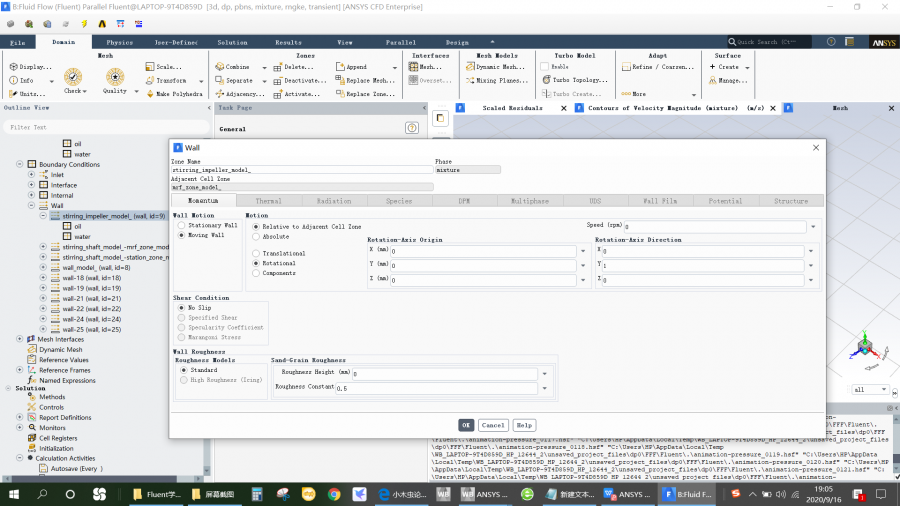The image size is (900, 506).
Task: Click OK in the Wall dialog
Action: [466, 425]
